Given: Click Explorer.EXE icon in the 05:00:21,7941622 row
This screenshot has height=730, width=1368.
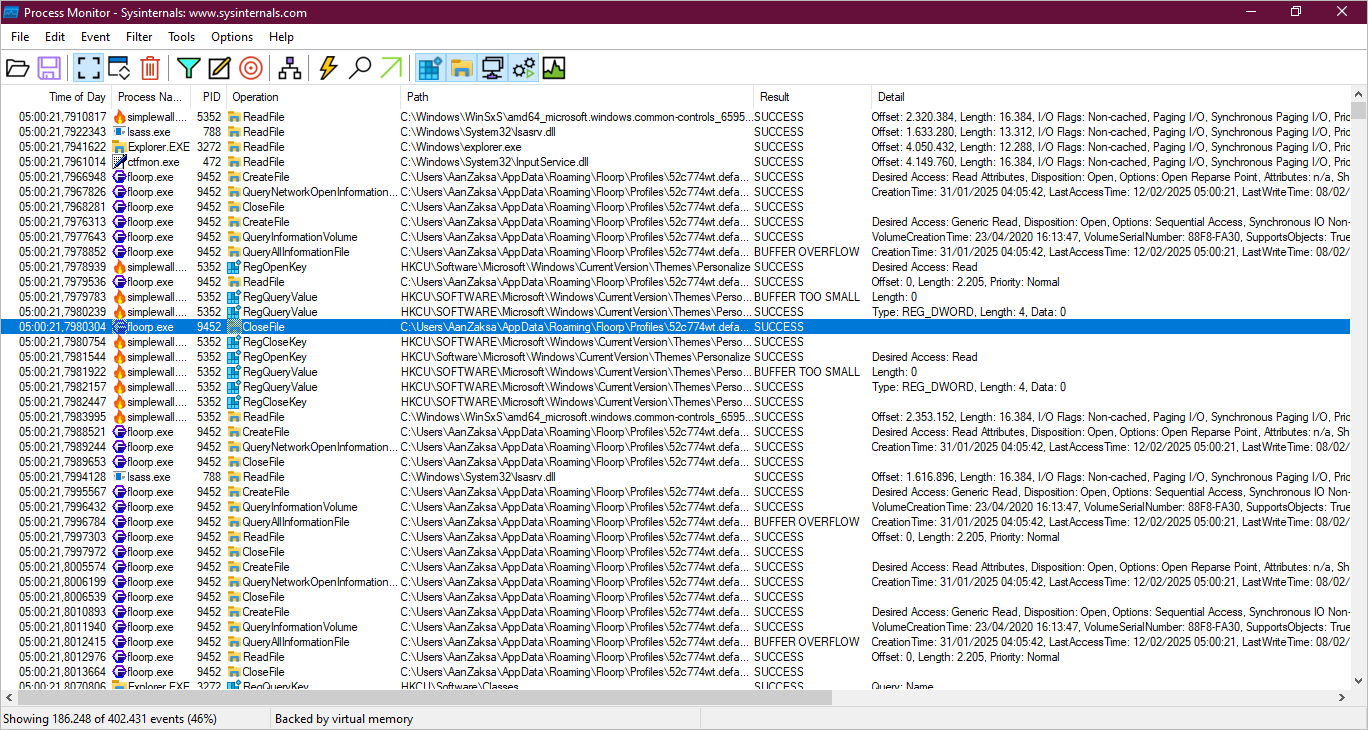Looking at the screenshot, I should point(119,147).
